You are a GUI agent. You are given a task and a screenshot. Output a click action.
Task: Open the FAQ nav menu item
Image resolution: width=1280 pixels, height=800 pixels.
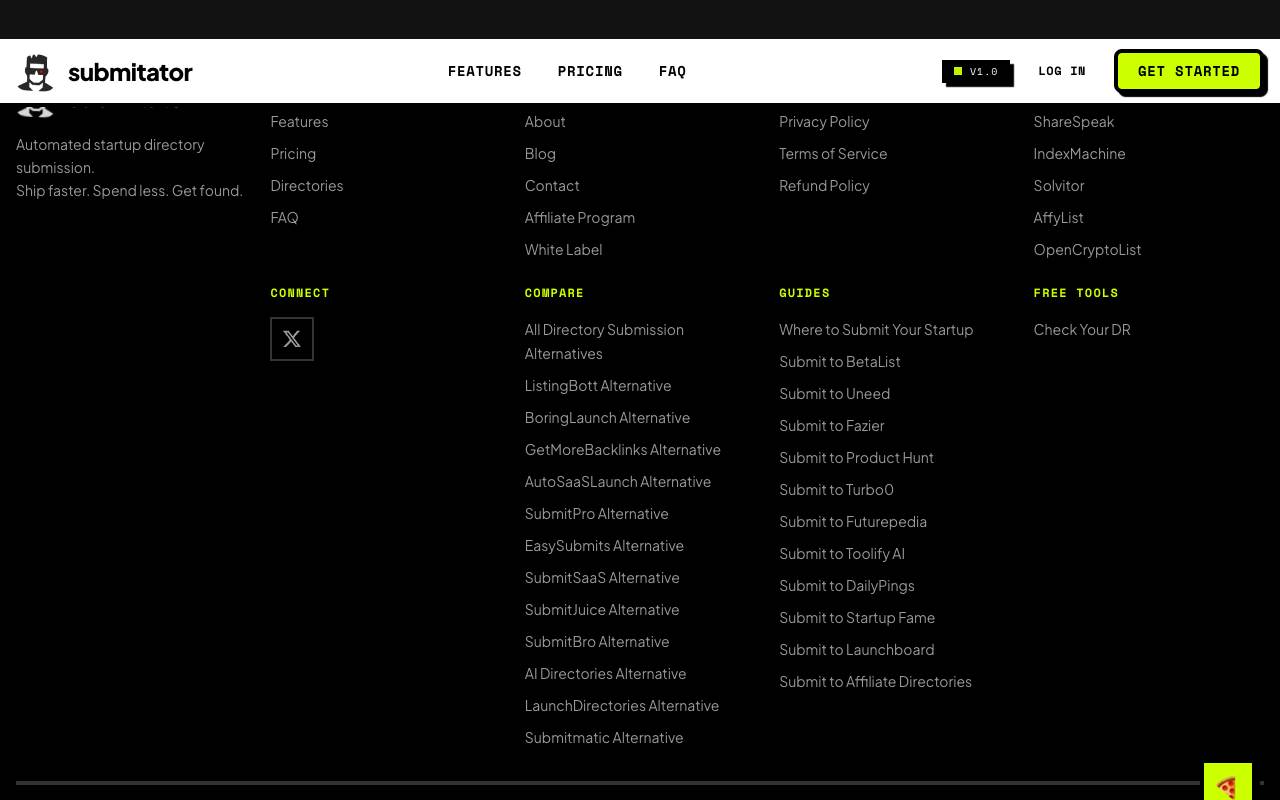pyautogui.click(x=673, y=71)
